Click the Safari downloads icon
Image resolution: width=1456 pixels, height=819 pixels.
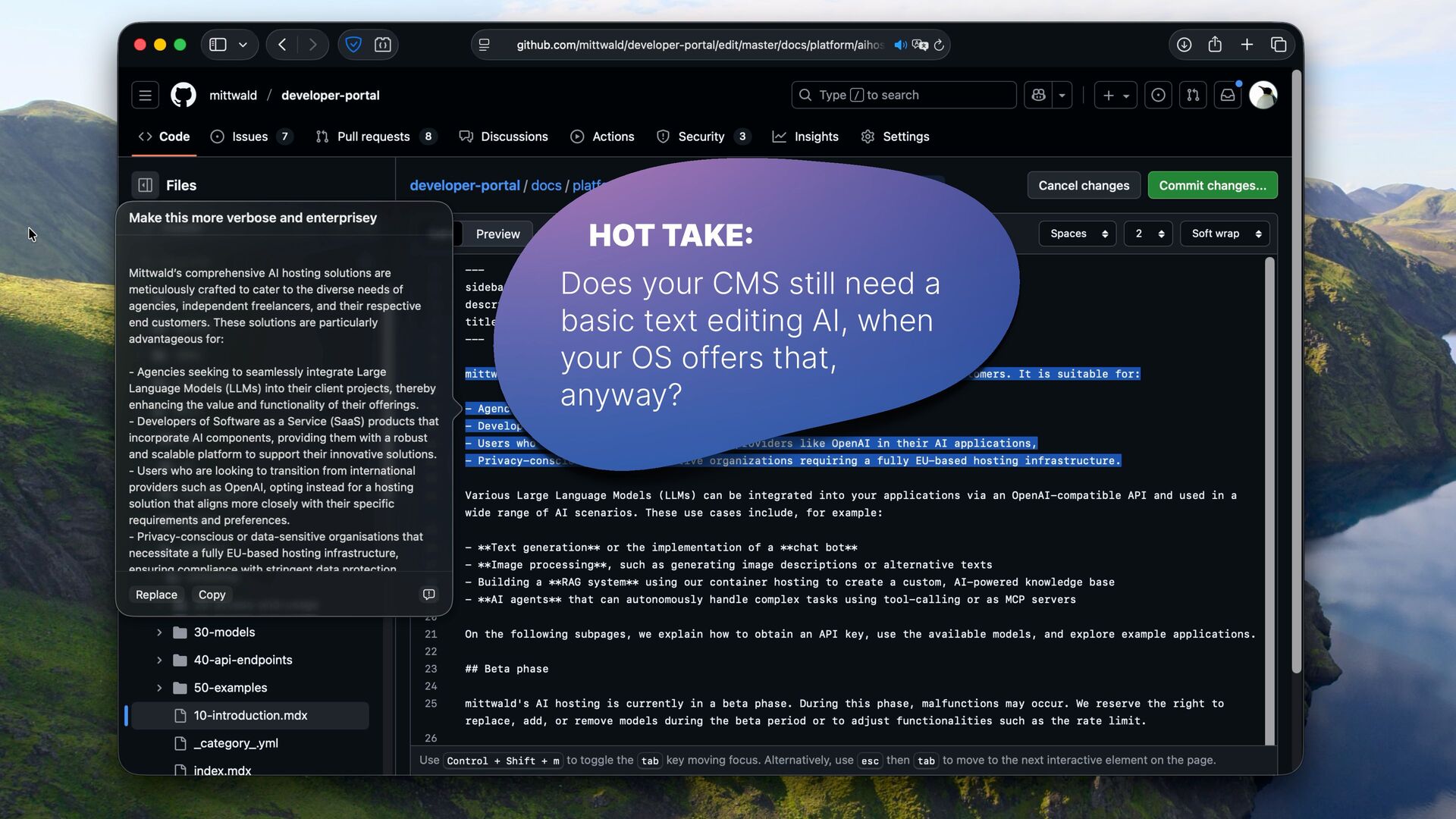(1184, 45)
